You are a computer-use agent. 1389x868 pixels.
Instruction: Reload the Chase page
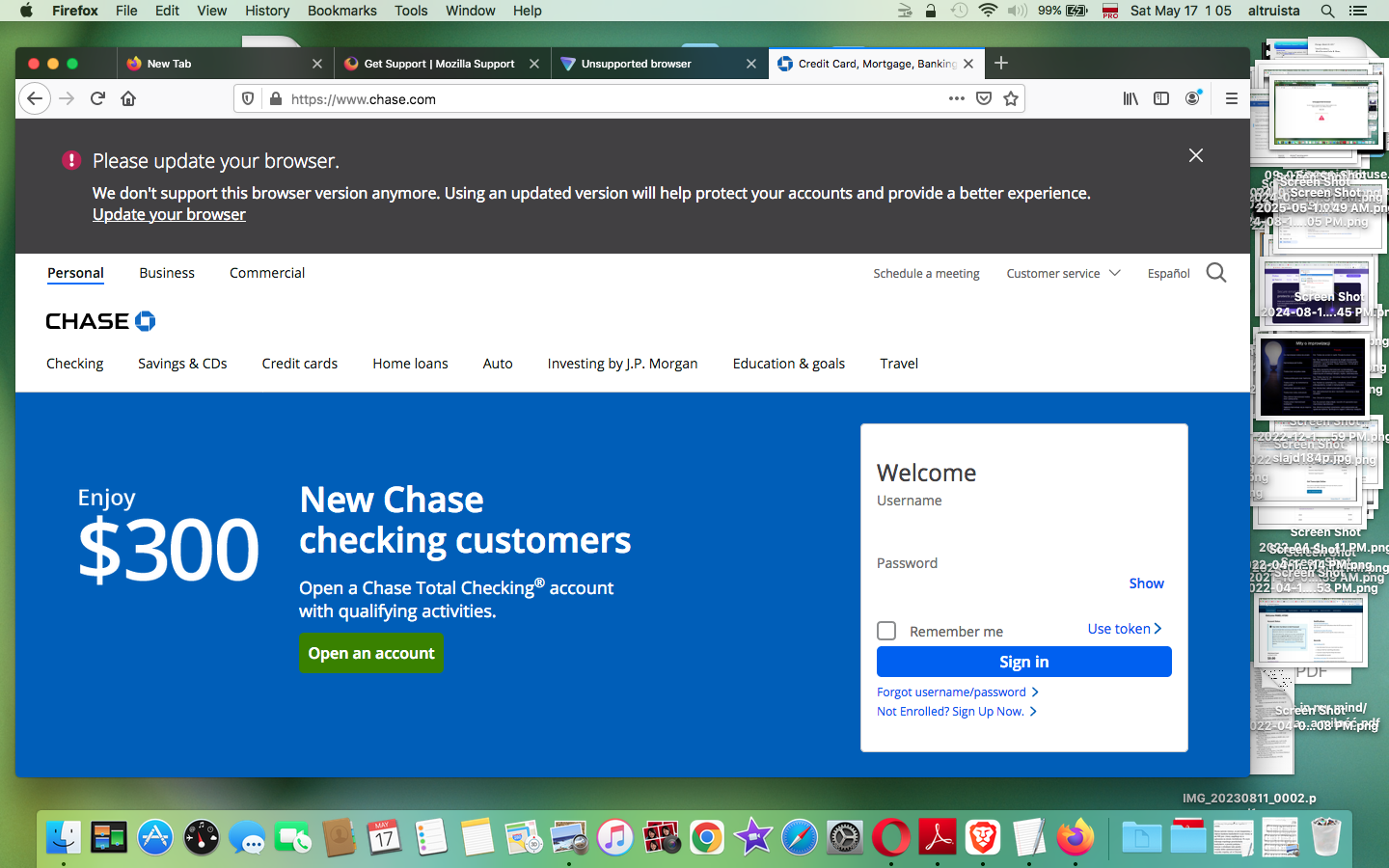tap(97, 98)
